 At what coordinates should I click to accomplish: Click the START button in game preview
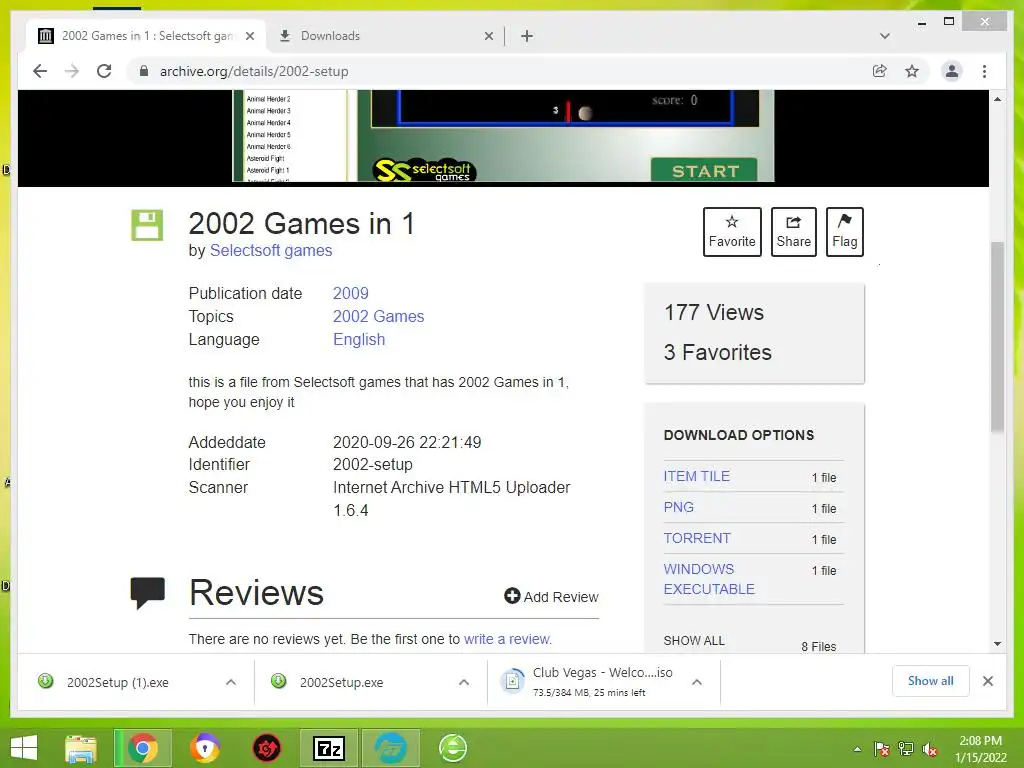[705, 170]
